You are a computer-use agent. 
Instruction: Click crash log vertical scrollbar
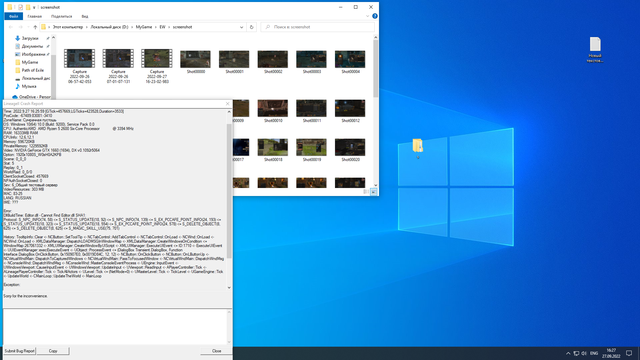(x=229, y=191)
